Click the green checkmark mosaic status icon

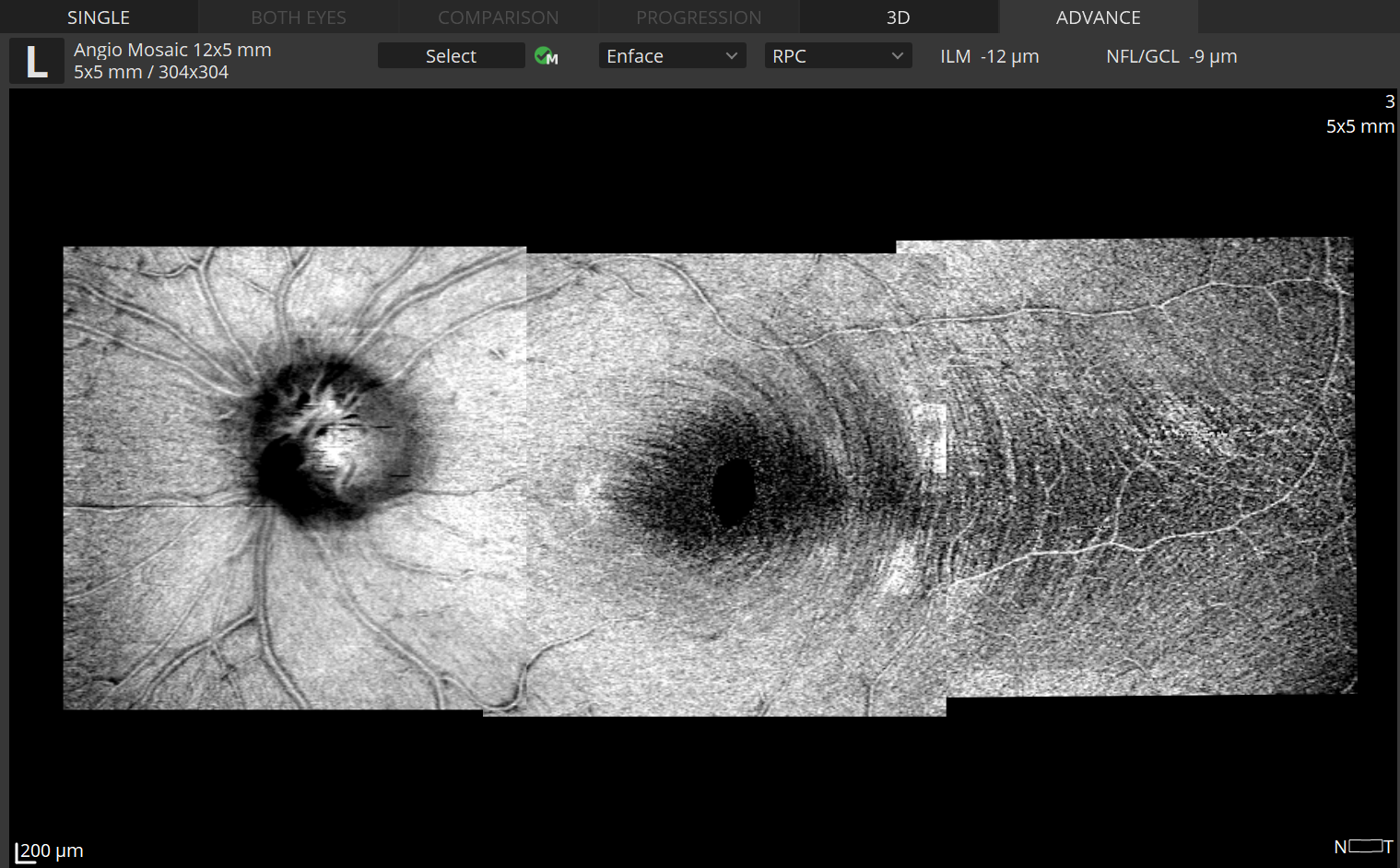click(x=546, y=56)
